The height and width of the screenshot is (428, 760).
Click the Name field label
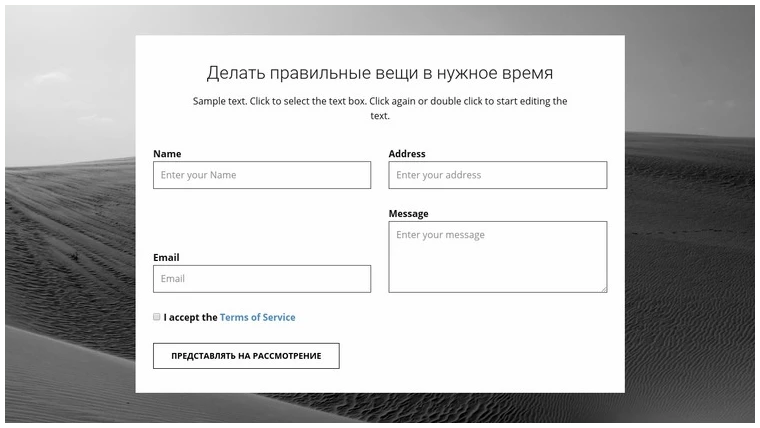pyautogui.click(x=167, y=154)
